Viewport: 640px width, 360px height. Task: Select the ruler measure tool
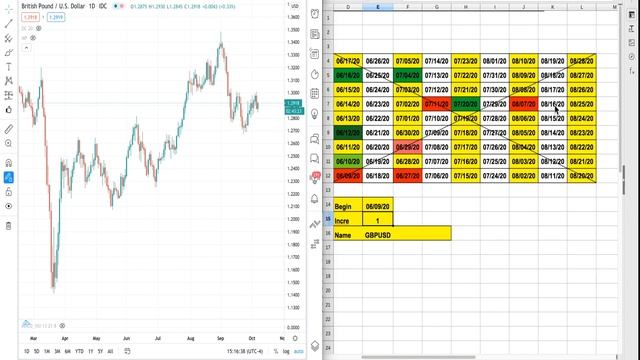(9, 129)
